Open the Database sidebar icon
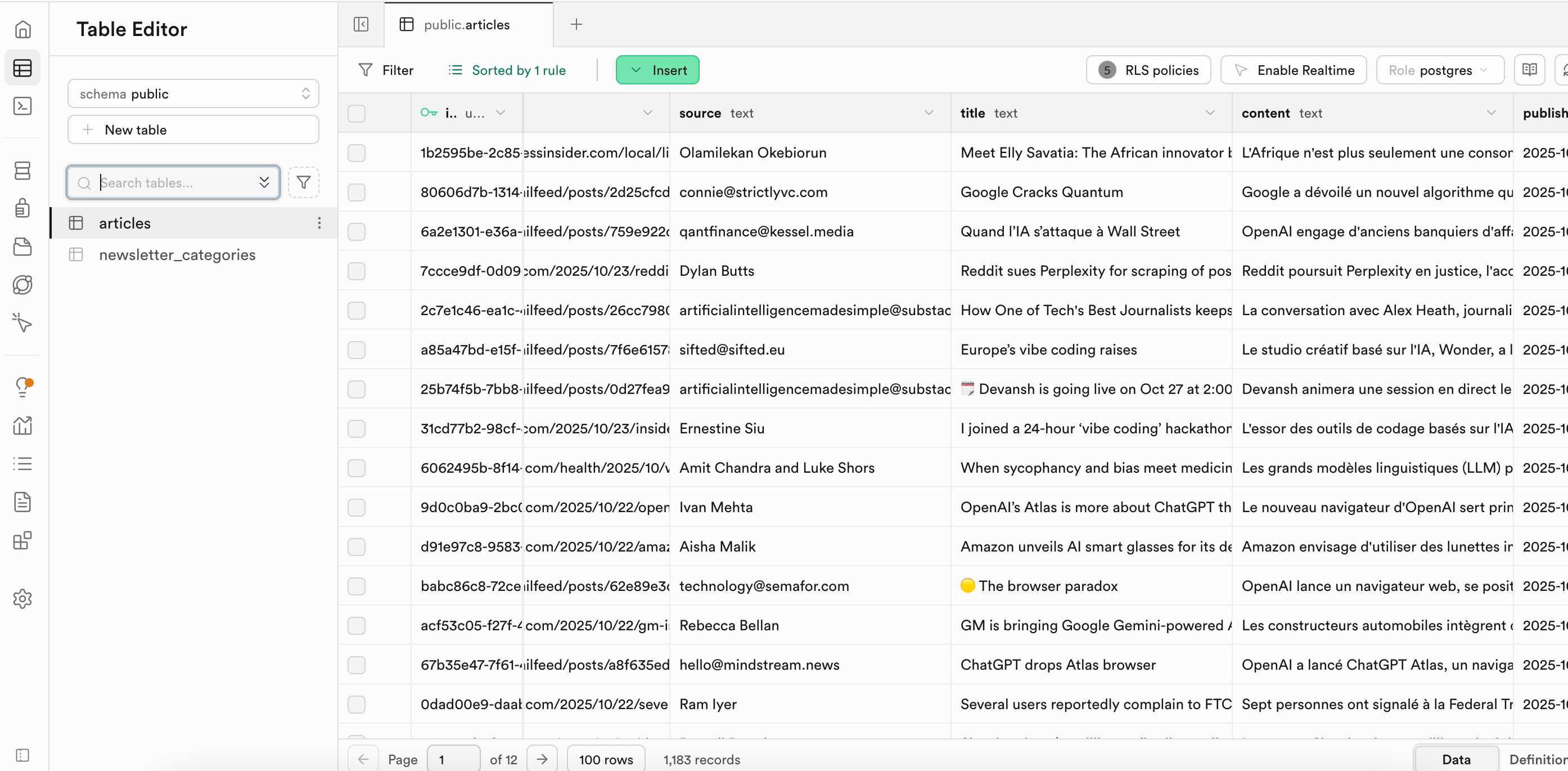 pyautogui.click(x=22, y=171)
